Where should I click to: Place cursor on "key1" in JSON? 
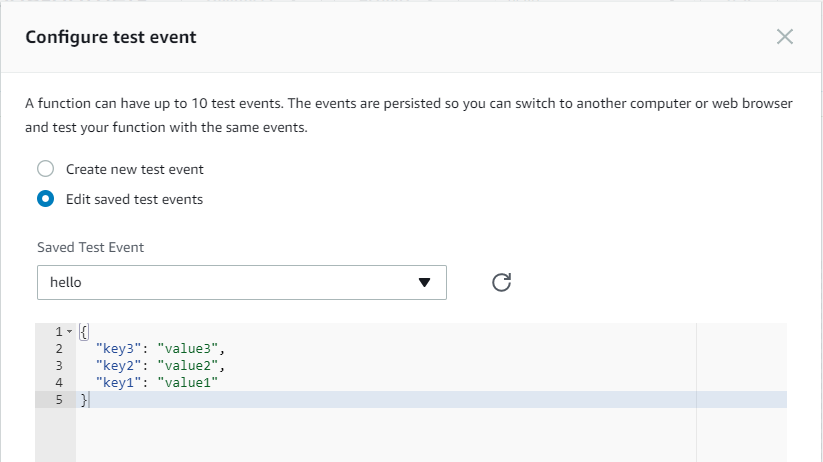[118, 382]
